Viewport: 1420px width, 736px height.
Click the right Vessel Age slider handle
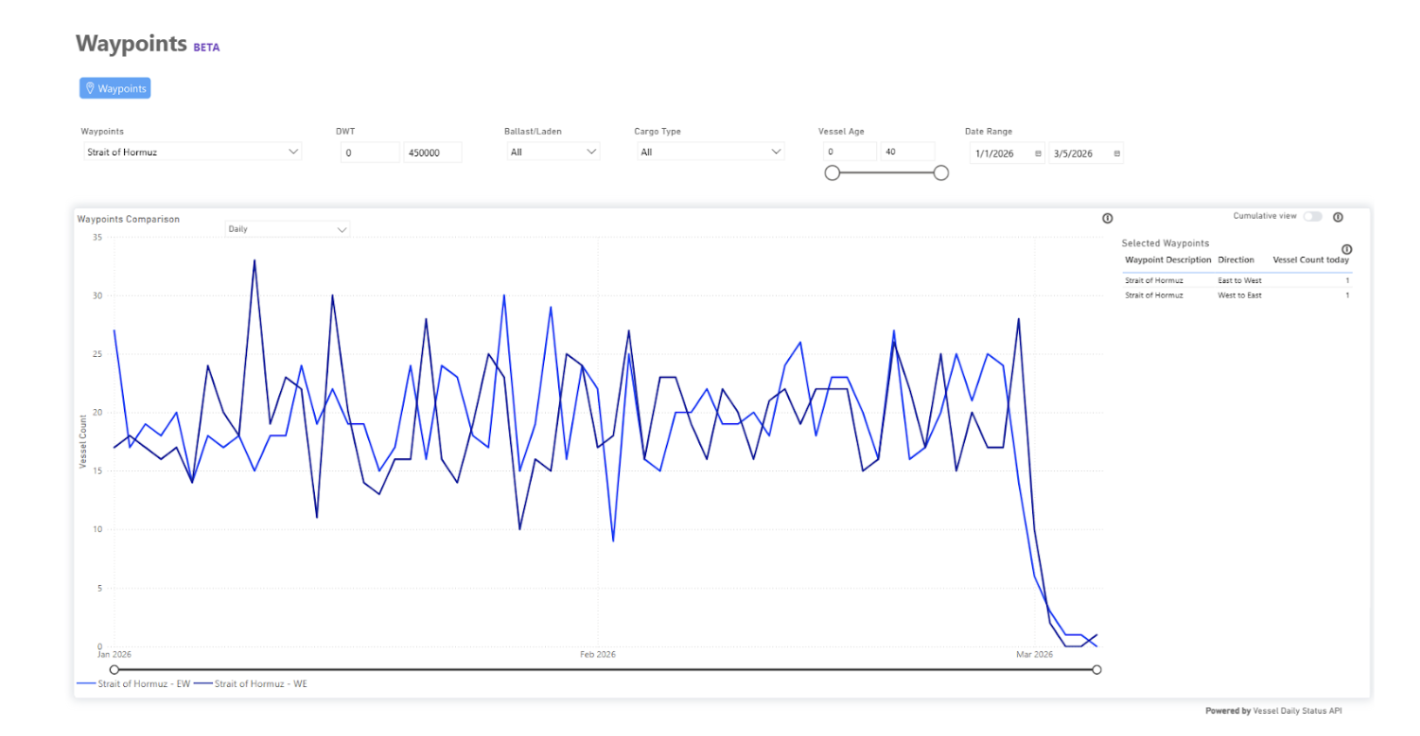pyautogui.click(x=940, y=173)
